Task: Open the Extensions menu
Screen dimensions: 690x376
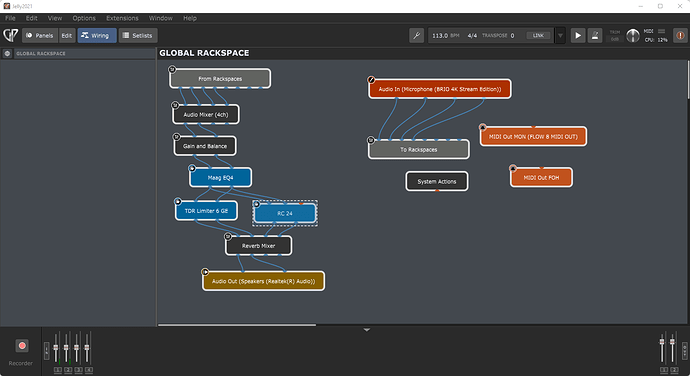Action: click(122, 18)
